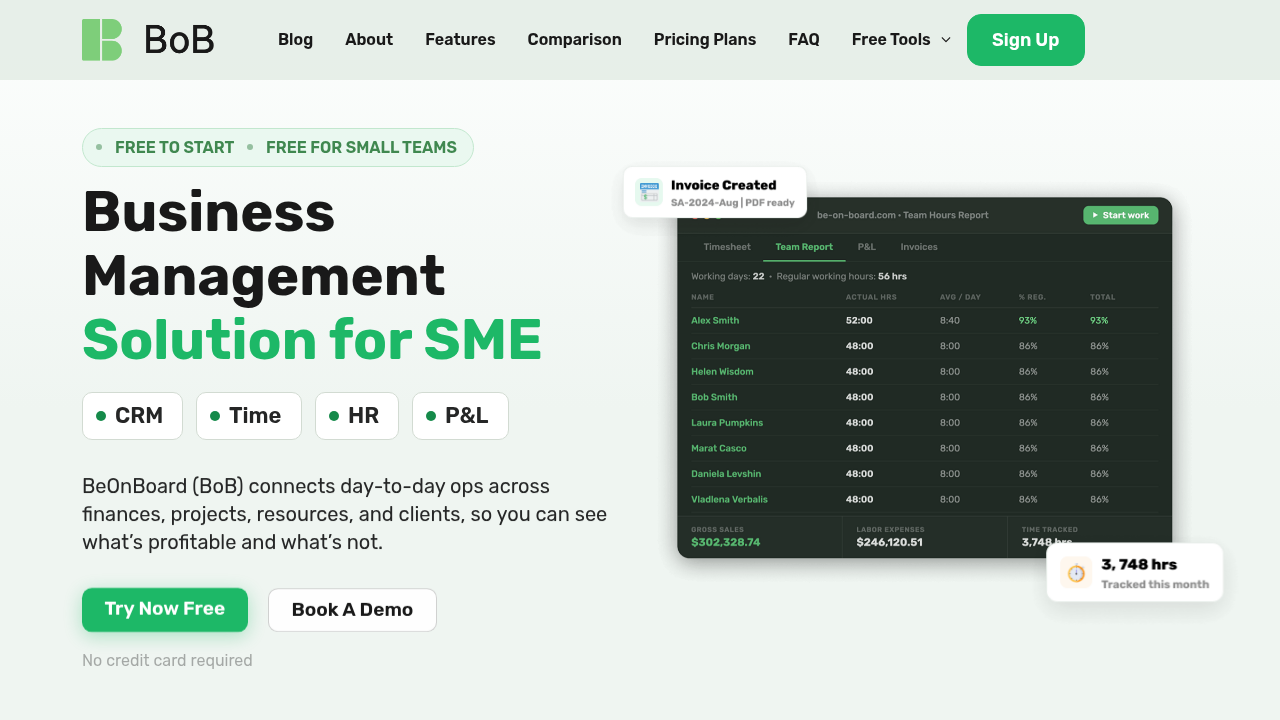Click the BoB brand name text
The height and width of the screenshot is (720, 1280).
click(179, 40)
